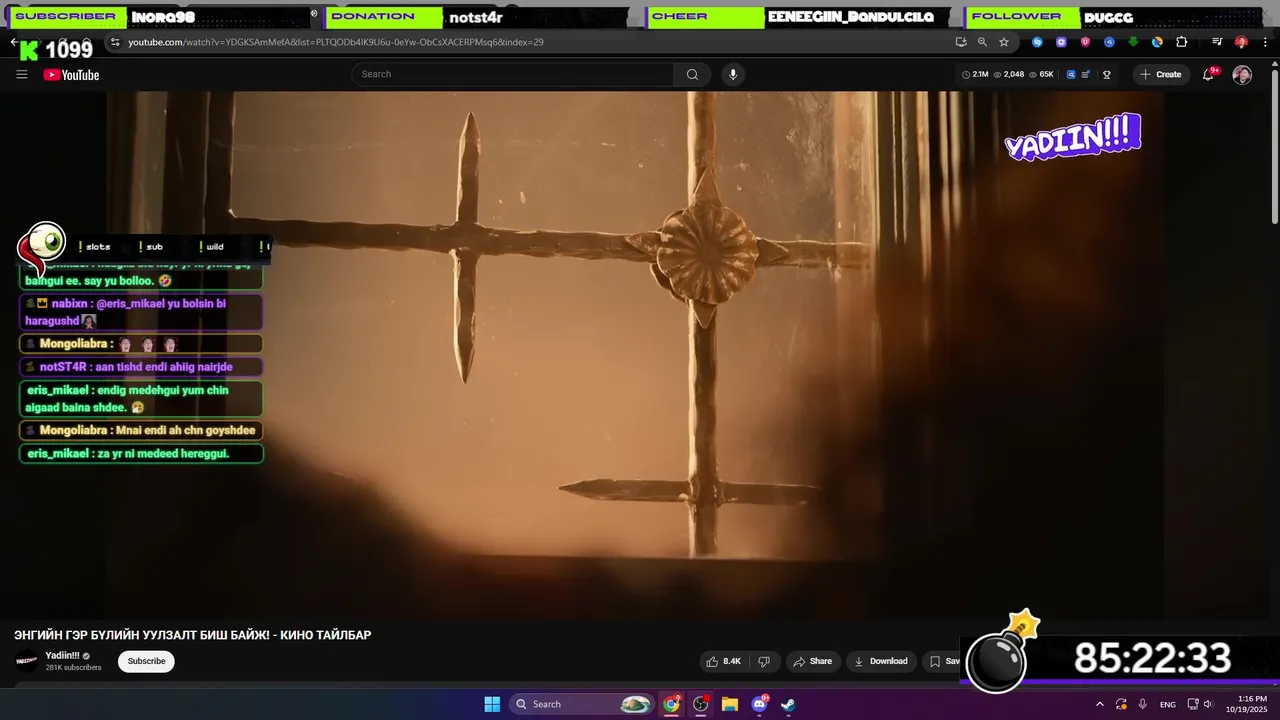Click the YADIIN!!! watermark in video

point(1073,138)
